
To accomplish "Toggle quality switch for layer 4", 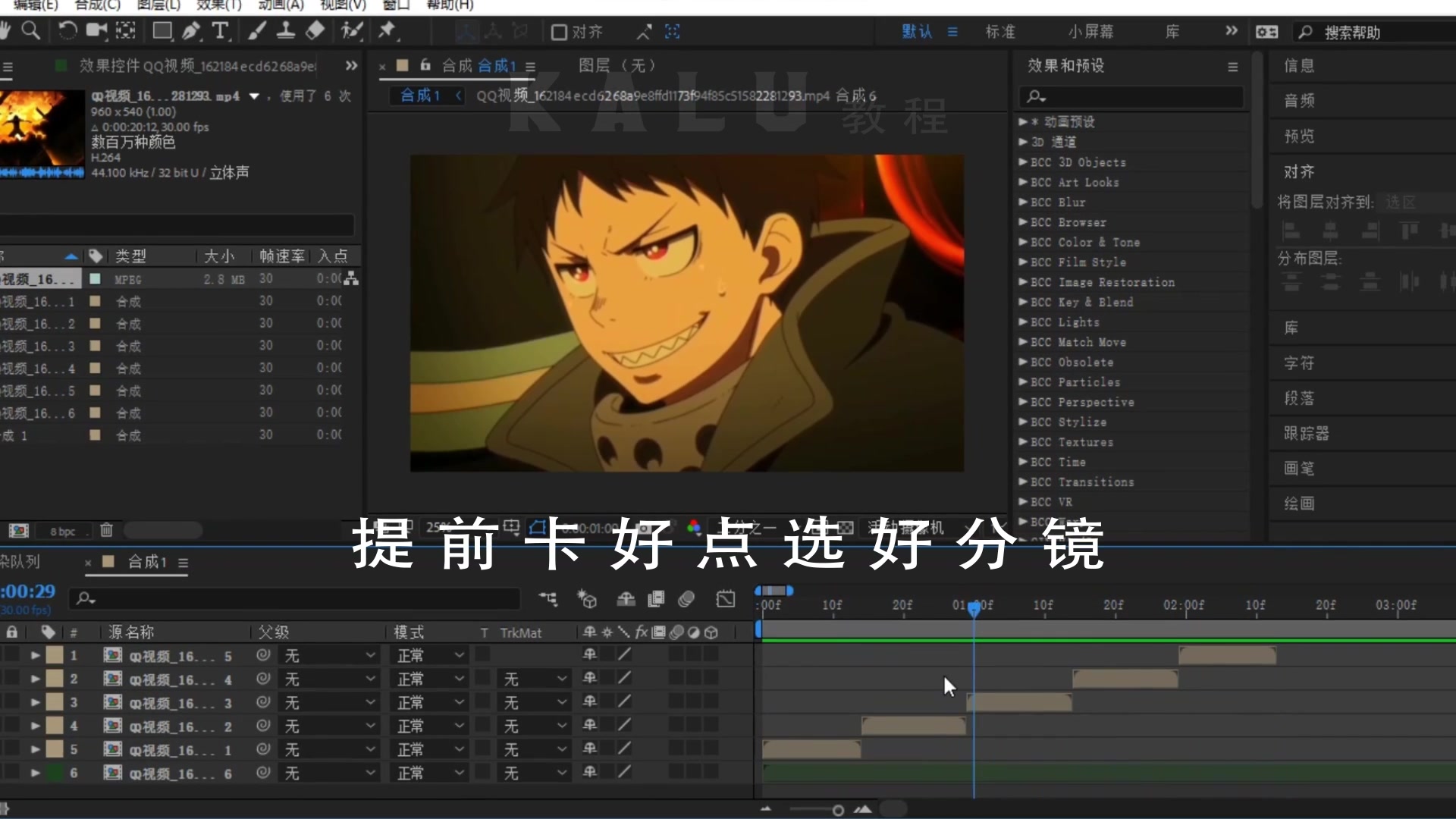I will [624, 725].
